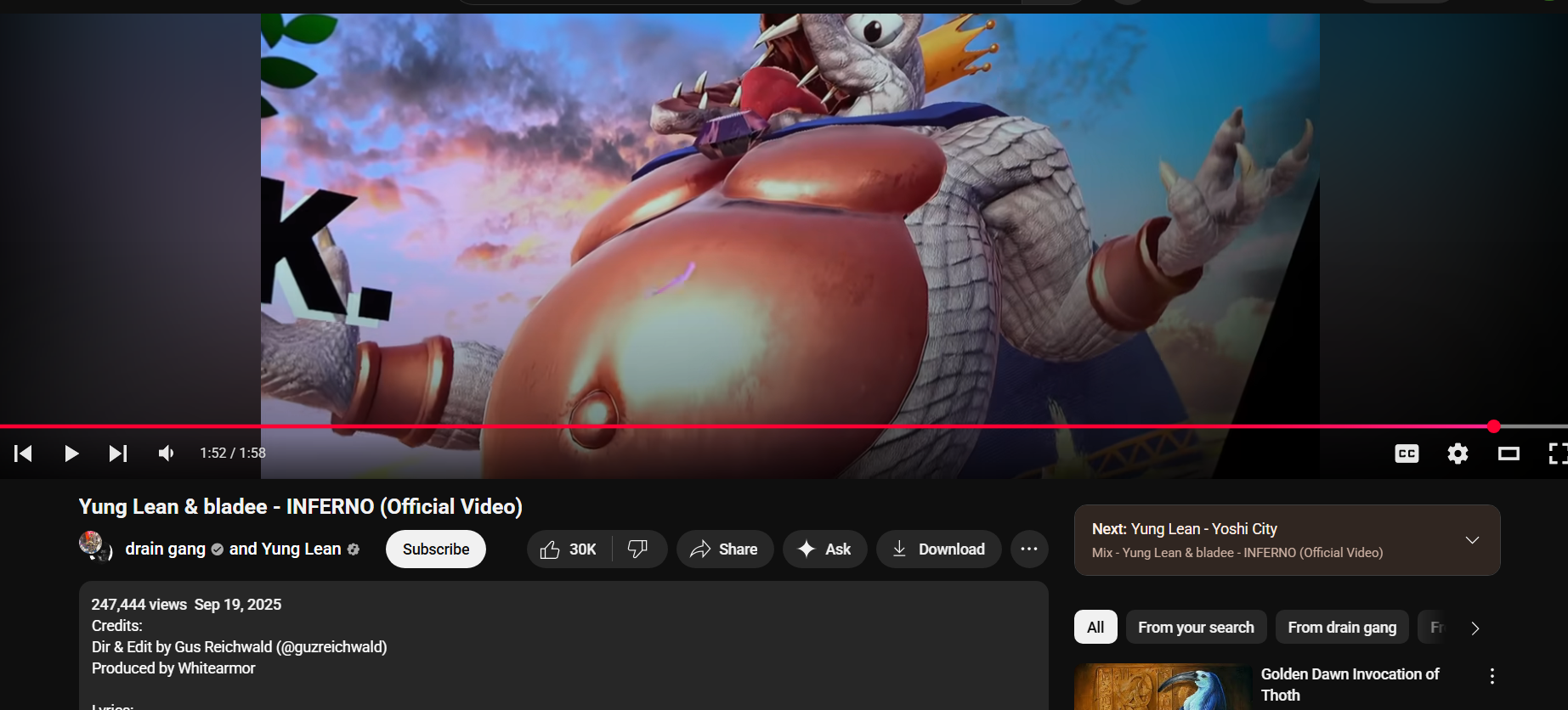Open the player settings gear

point(1458,454)
